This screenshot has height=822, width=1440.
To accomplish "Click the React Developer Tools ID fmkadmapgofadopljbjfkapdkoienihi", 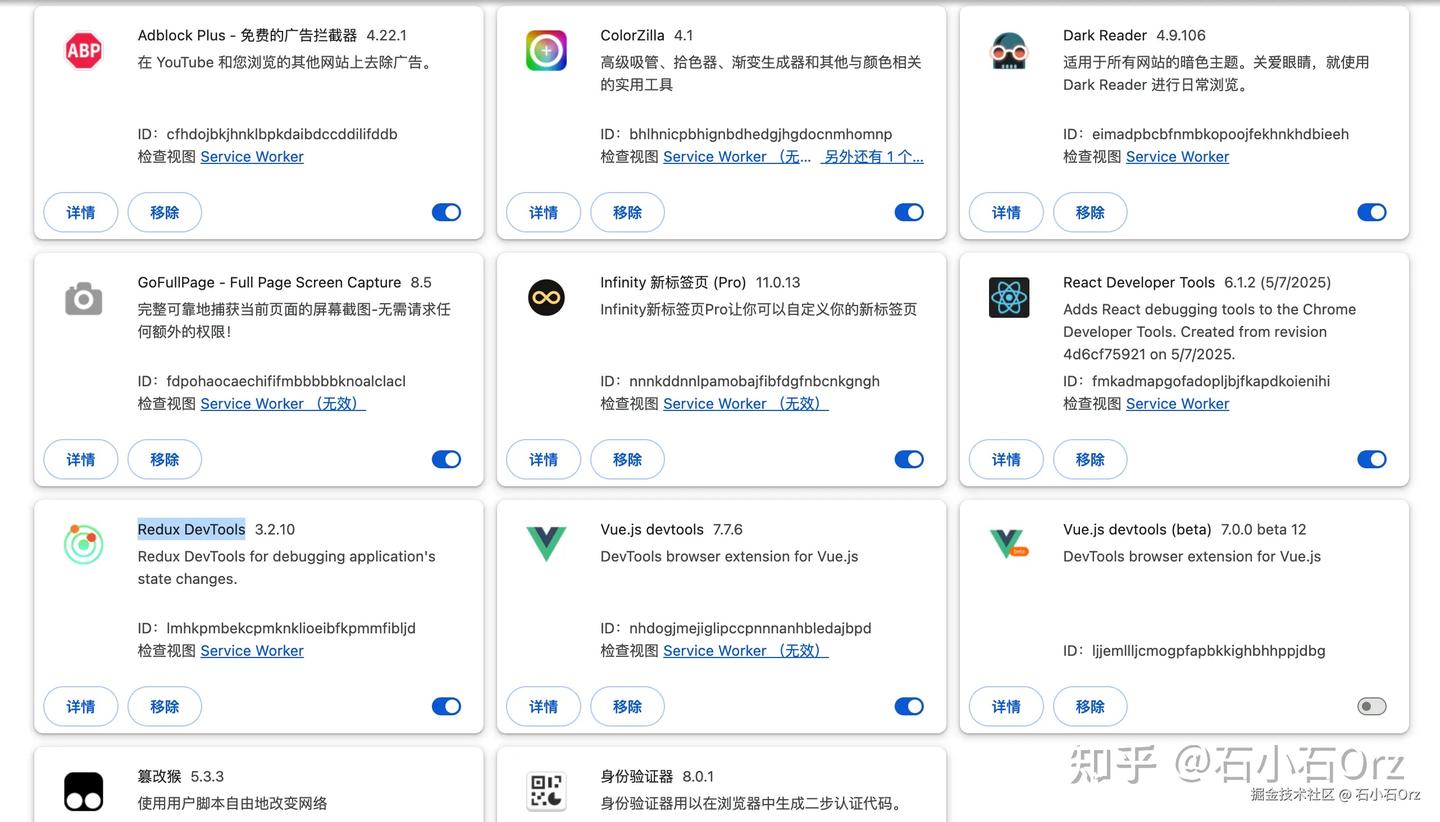I will (x=1211, y=381).
